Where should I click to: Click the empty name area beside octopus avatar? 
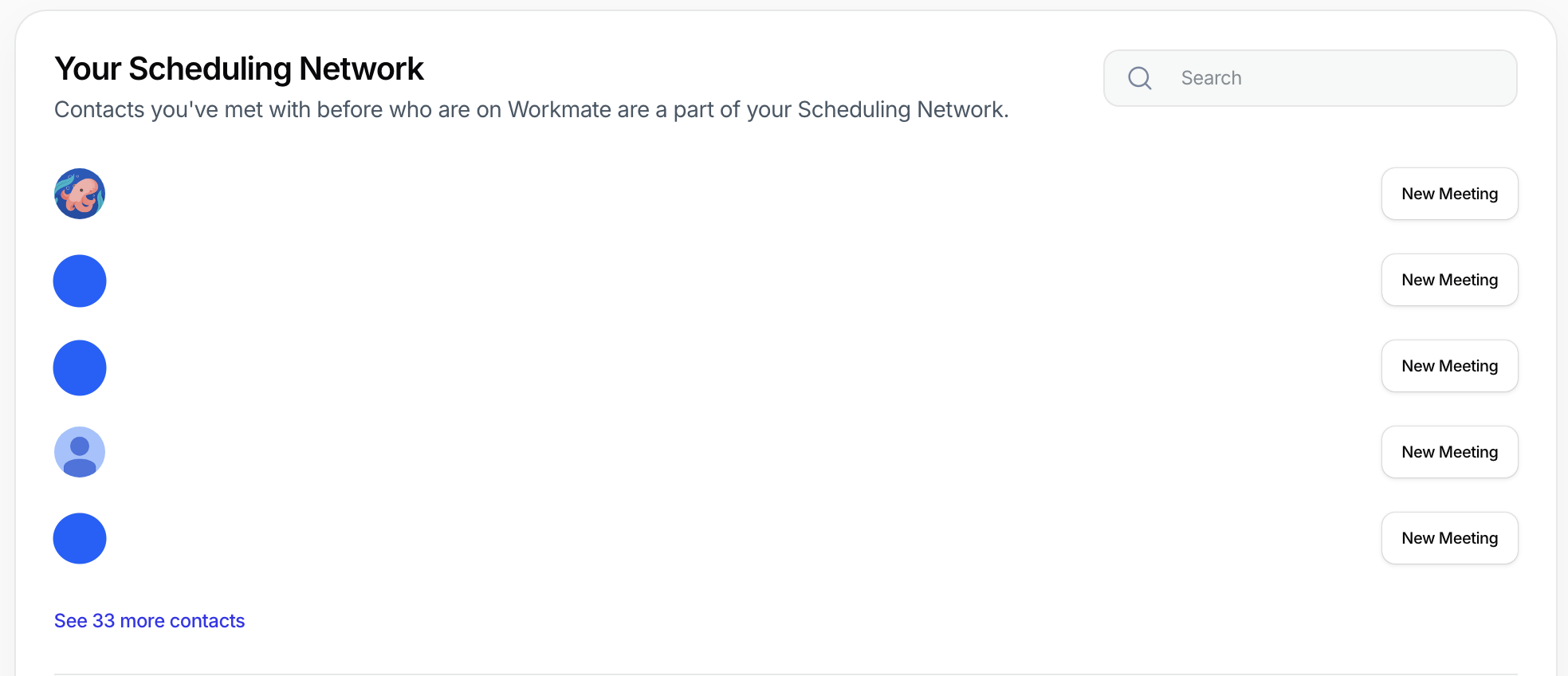point(741,194)
